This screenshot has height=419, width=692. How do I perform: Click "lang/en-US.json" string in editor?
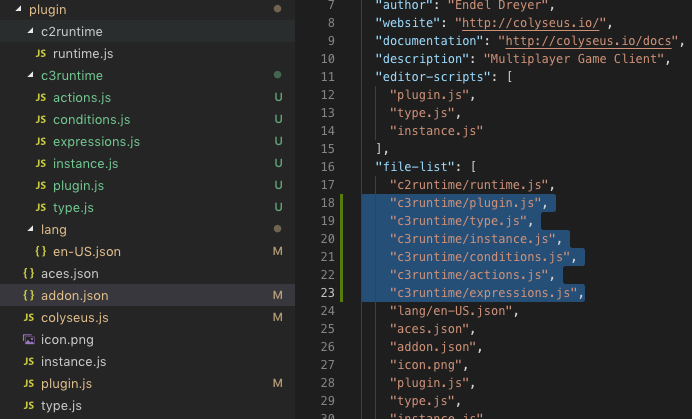[451, 311]
